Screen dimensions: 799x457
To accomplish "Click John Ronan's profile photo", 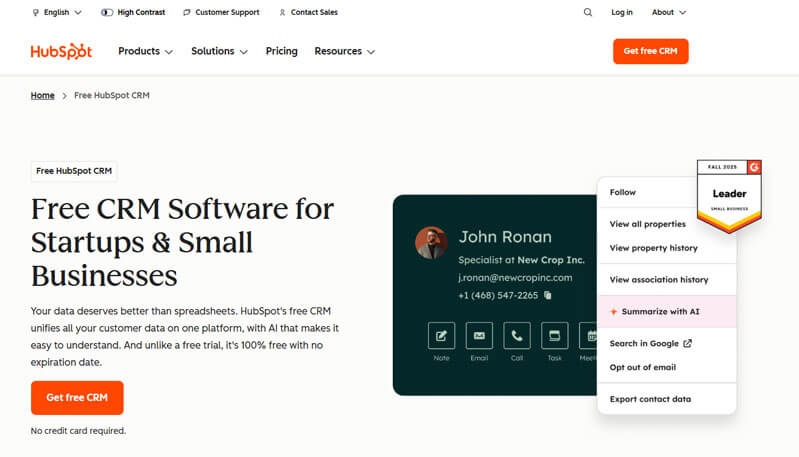I will 431,243.
